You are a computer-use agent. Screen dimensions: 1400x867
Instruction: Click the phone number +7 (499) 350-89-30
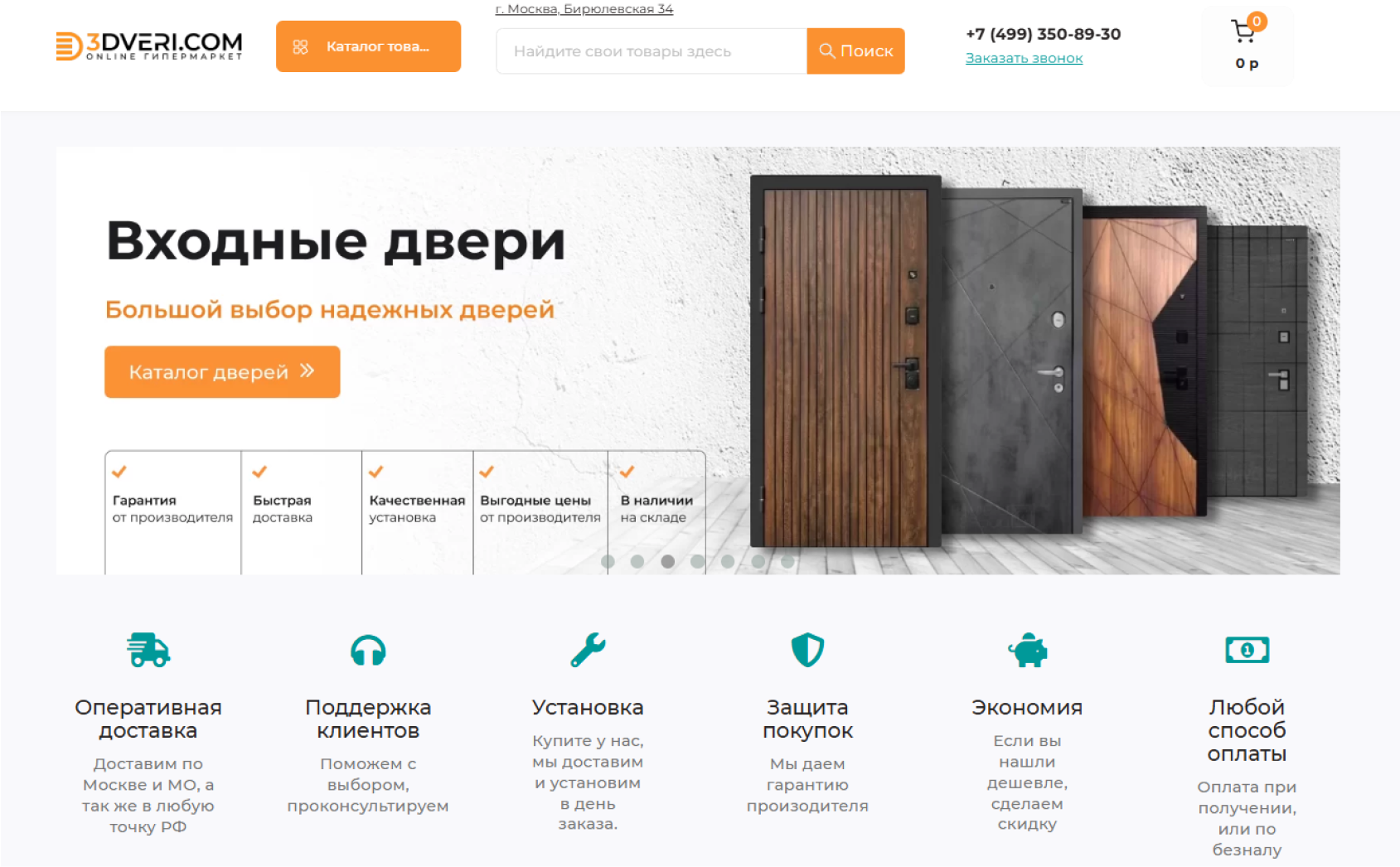(1043, 34)
